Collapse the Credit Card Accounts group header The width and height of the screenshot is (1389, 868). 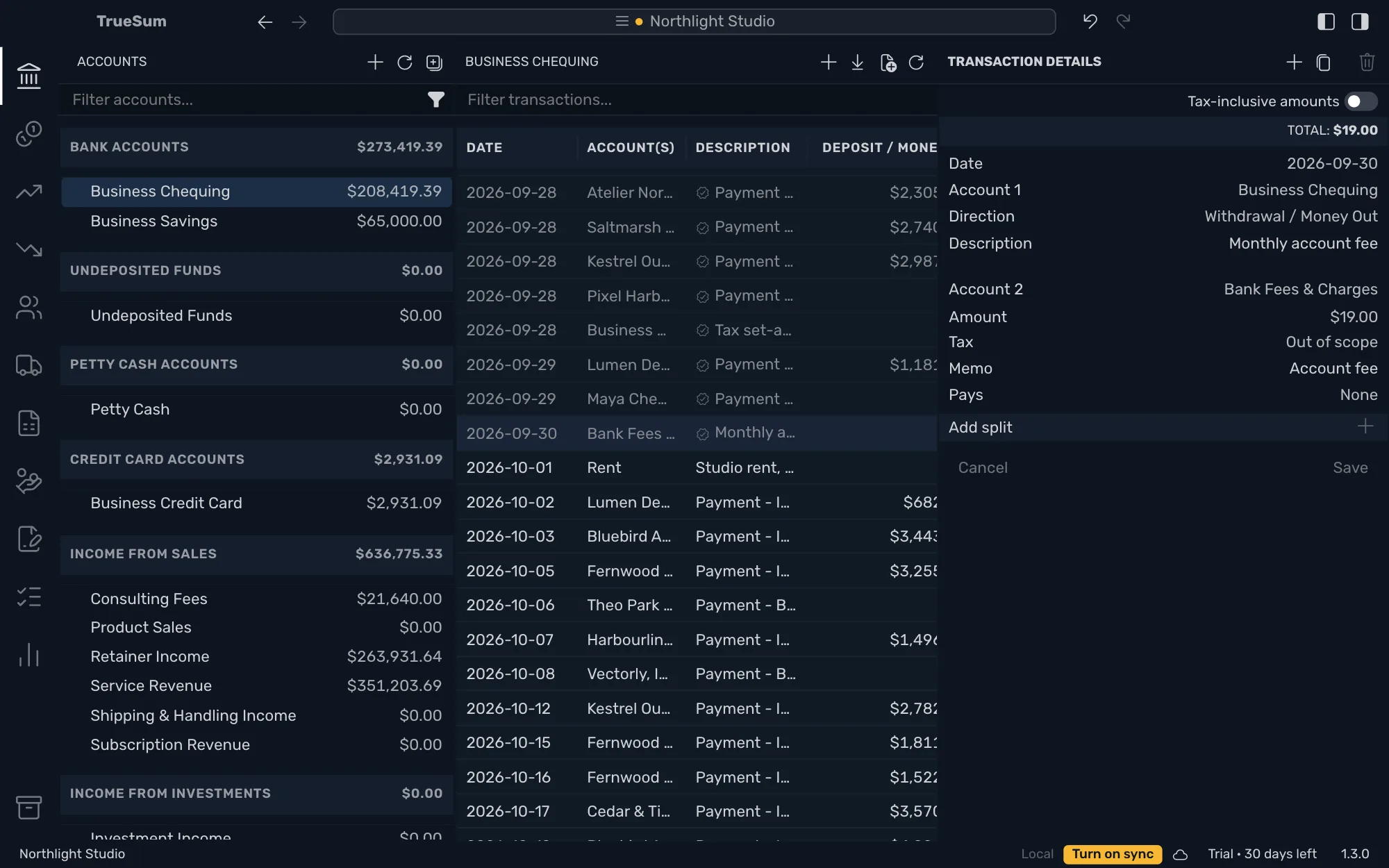(256, 459)
